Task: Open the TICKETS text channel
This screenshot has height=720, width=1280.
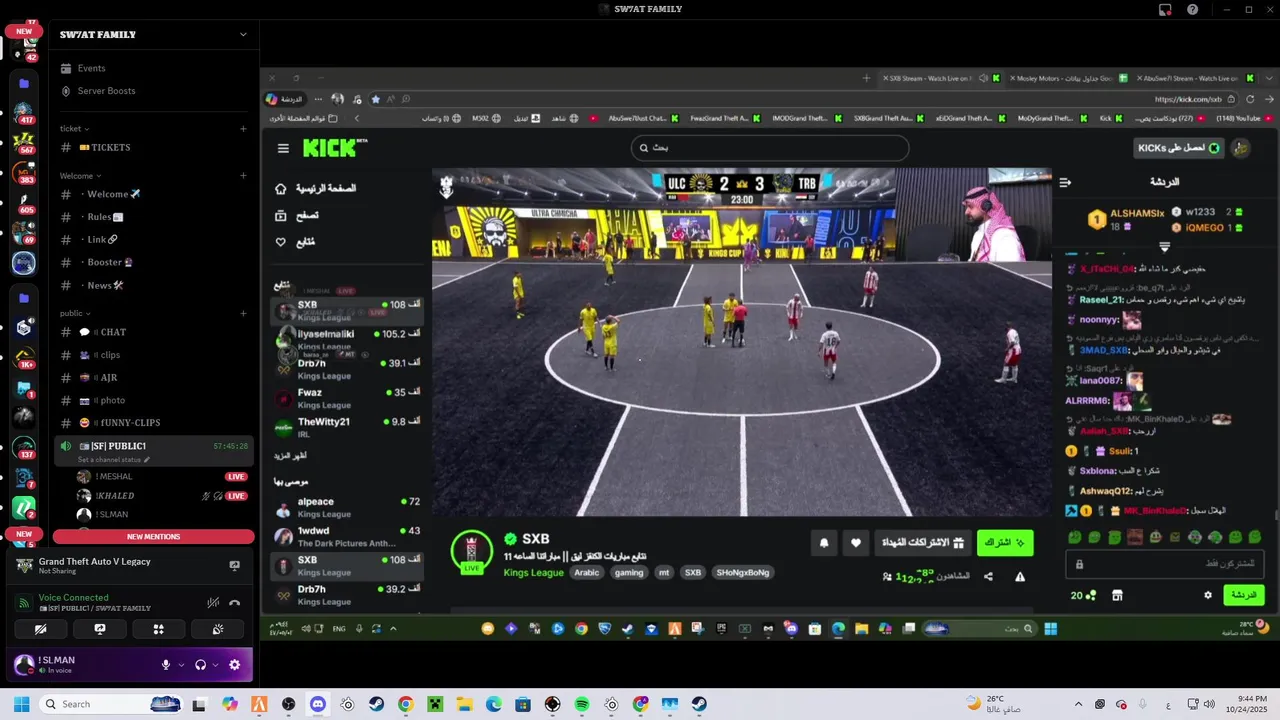Action: 154,147
